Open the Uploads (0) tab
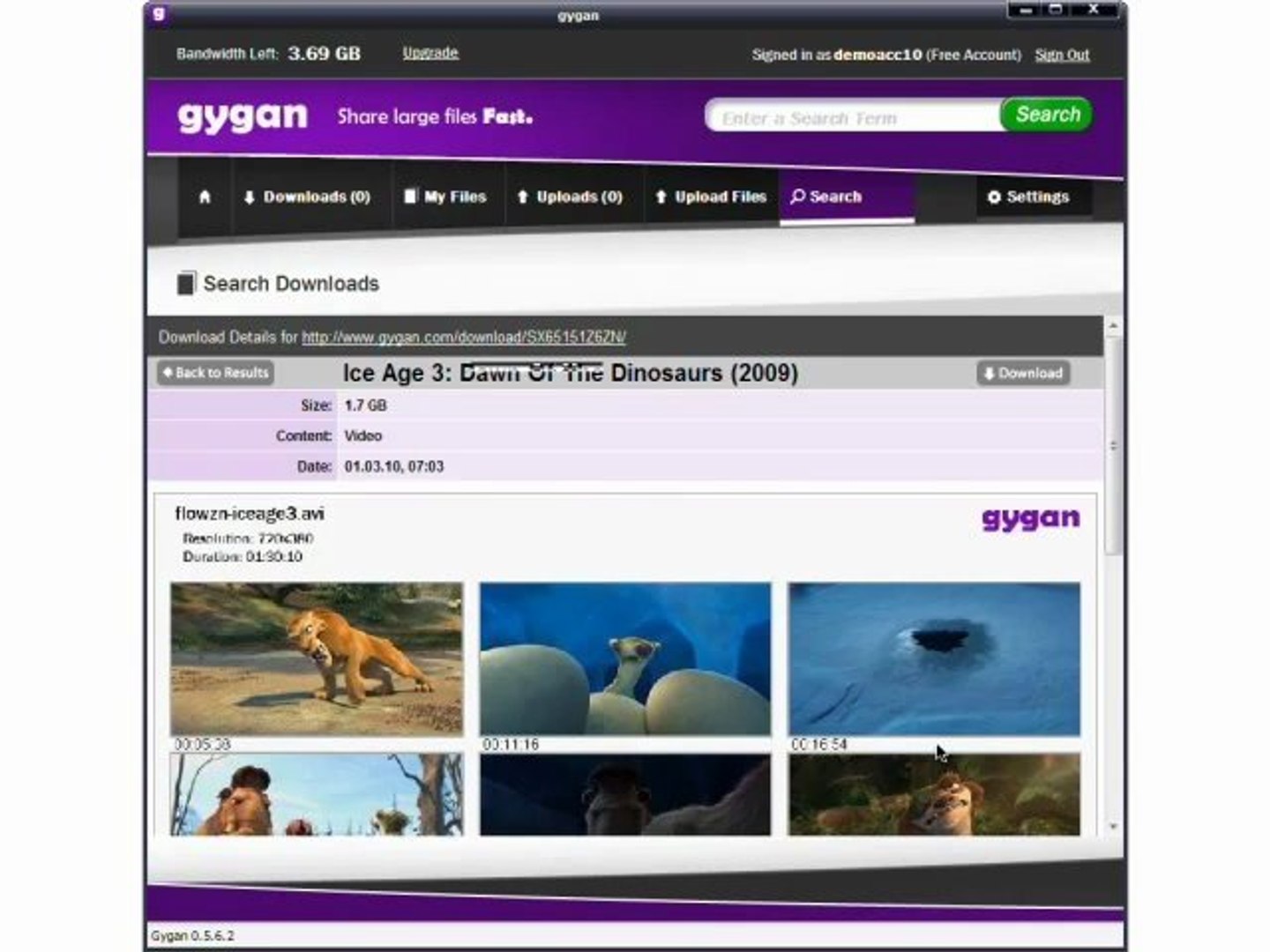 pyautogui.click(x=571, y=197)
